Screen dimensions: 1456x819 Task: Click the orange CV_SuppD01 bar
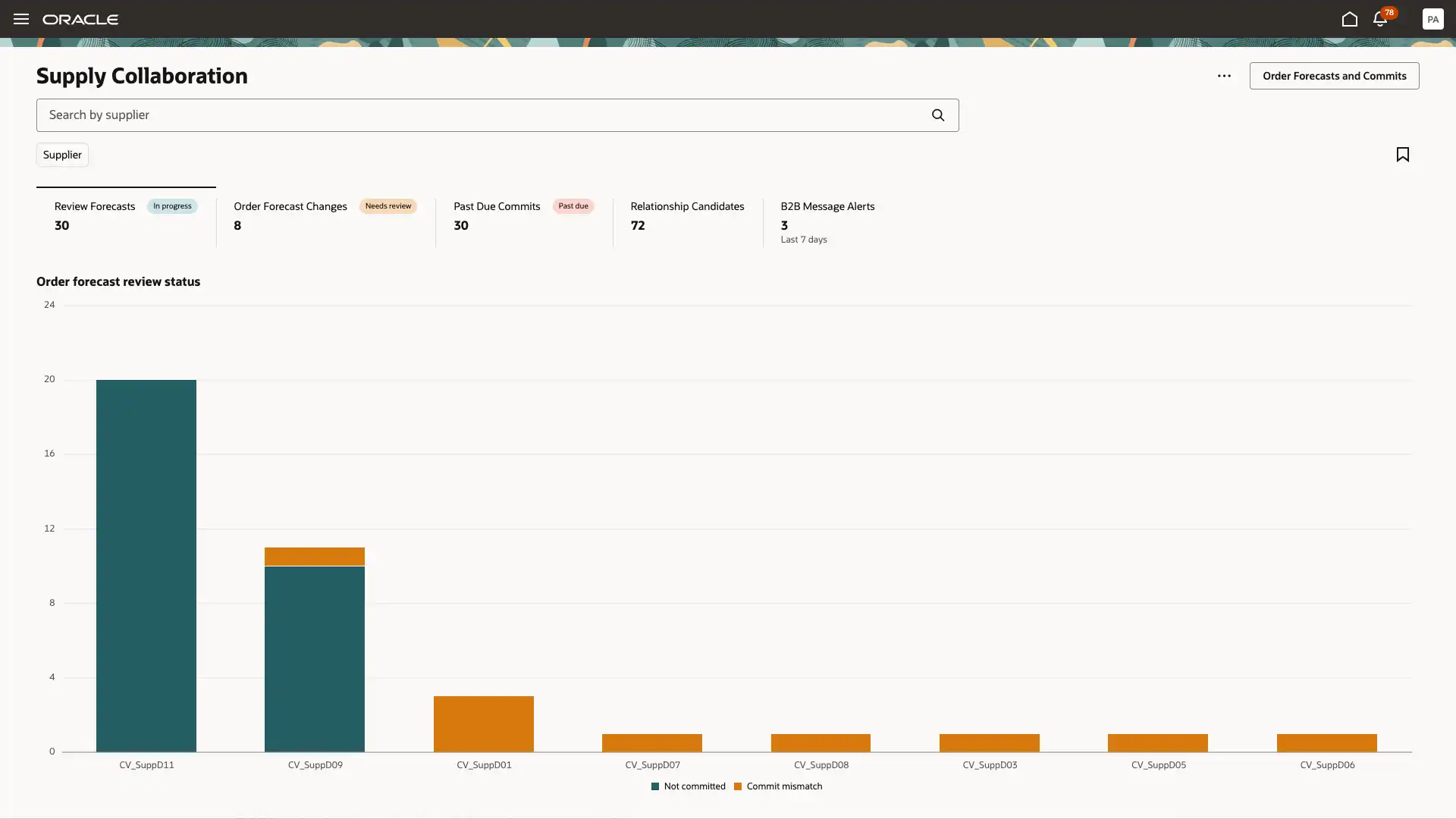[484, 723]
